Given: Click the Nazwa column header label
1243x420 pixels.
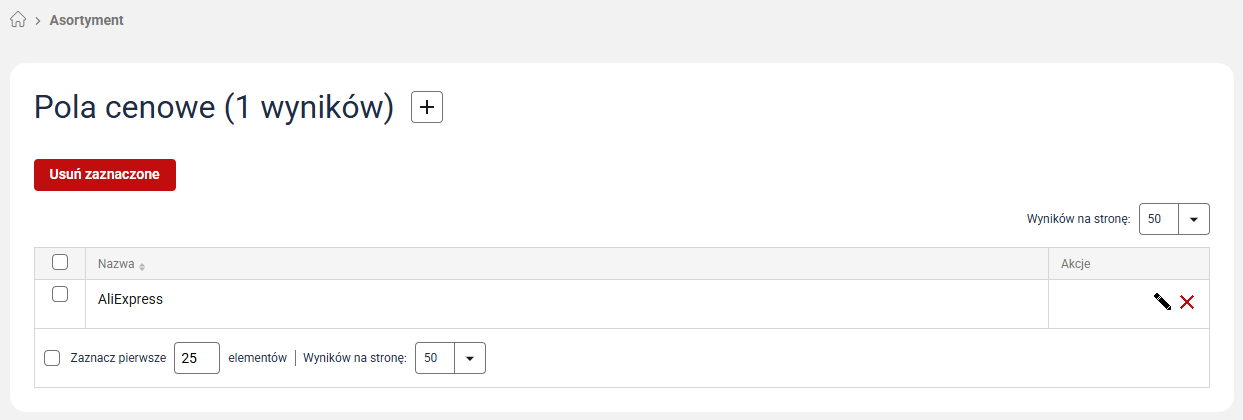Looking at the screenshot, I should tap(116, 264).
